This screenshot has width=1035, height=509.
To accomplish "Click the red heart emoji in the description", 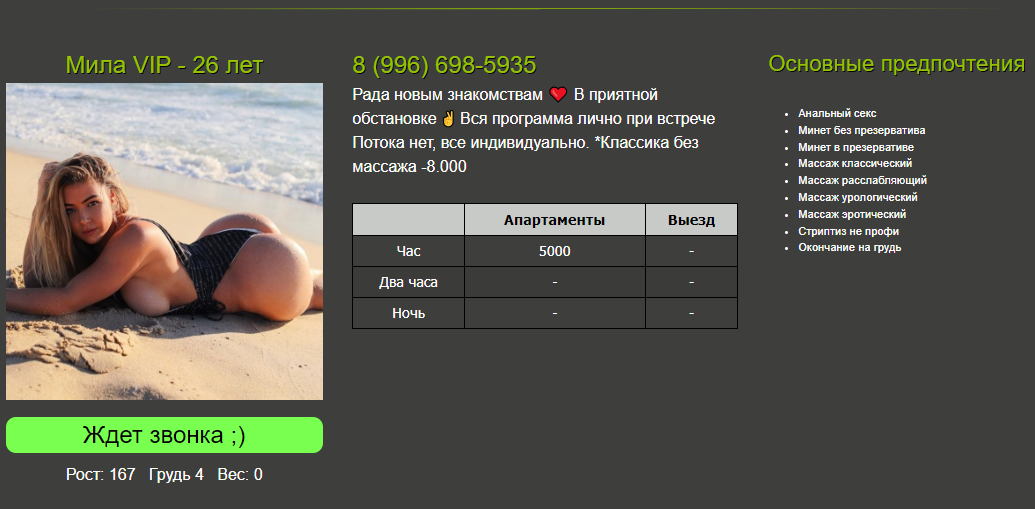I will tap(558, 95).
